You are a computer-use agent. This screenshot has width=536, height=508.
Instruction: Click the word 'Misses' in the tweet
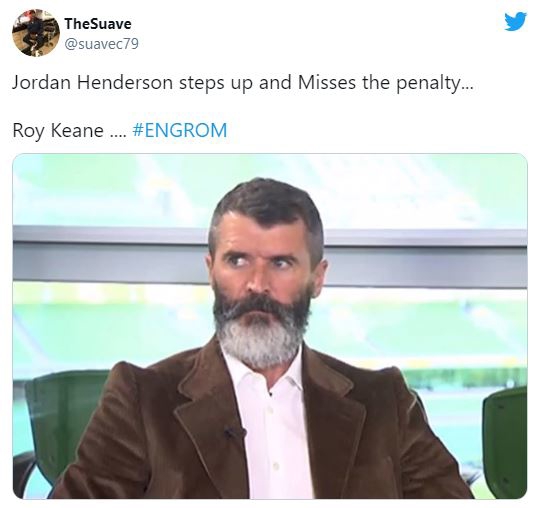[x=326, y=83]
